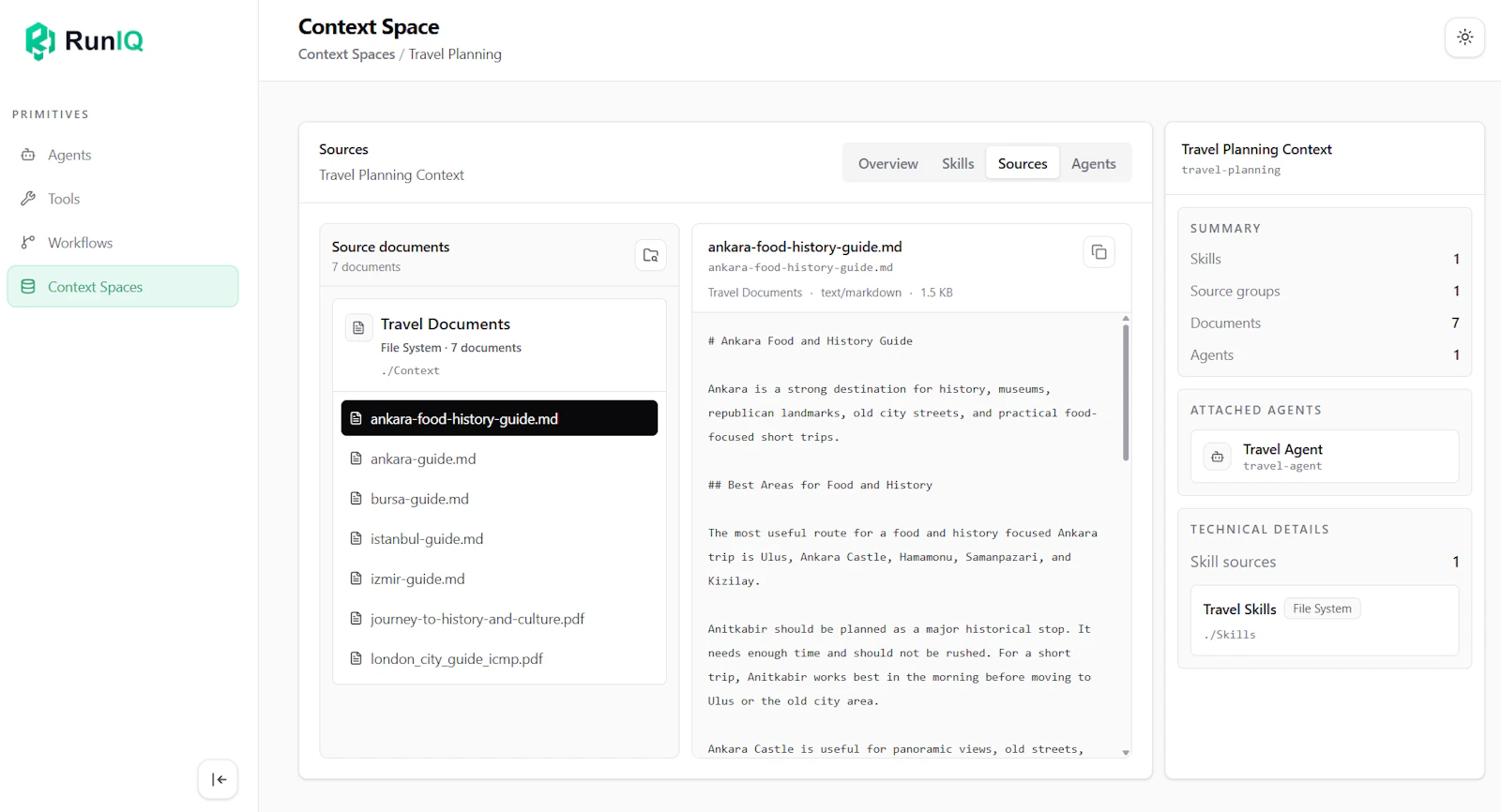This screenshot has height=812, width=1501.
Task: Click the 'Travel Planning Context' panel title
Action: pos(1256,149)
